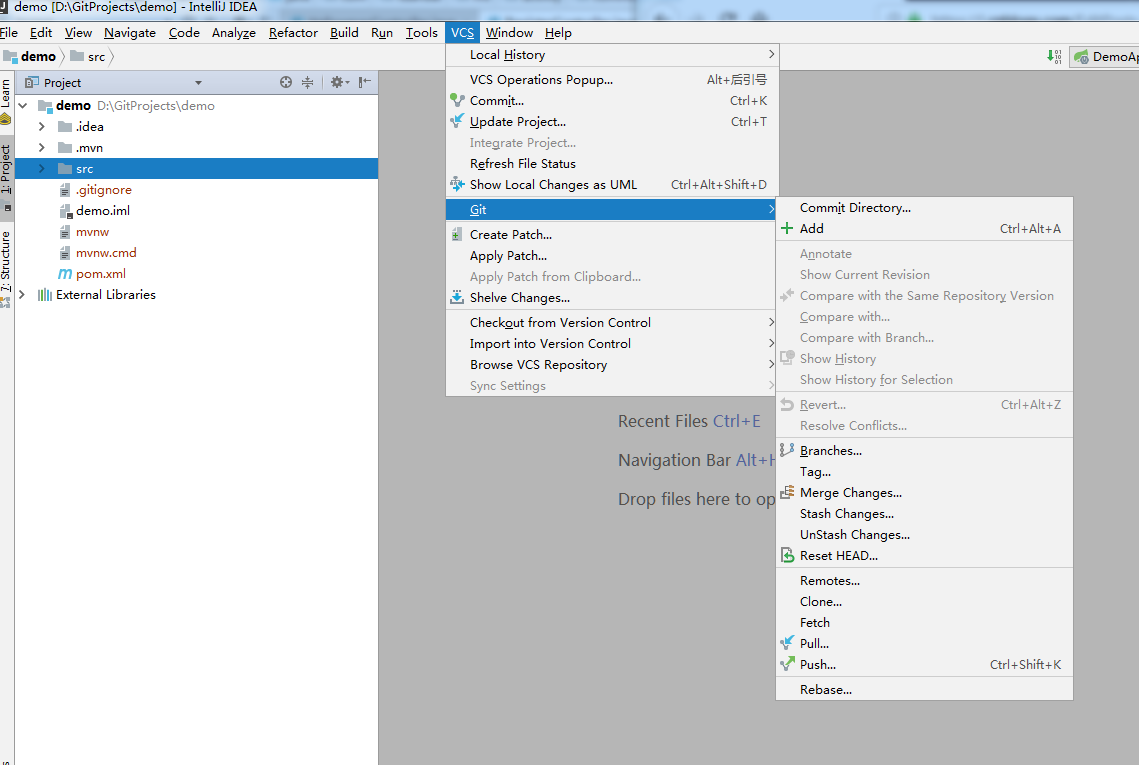
Task: Click the binary build icon in top toolbar
Action: pyautogui.click(x=1054, y=57)
